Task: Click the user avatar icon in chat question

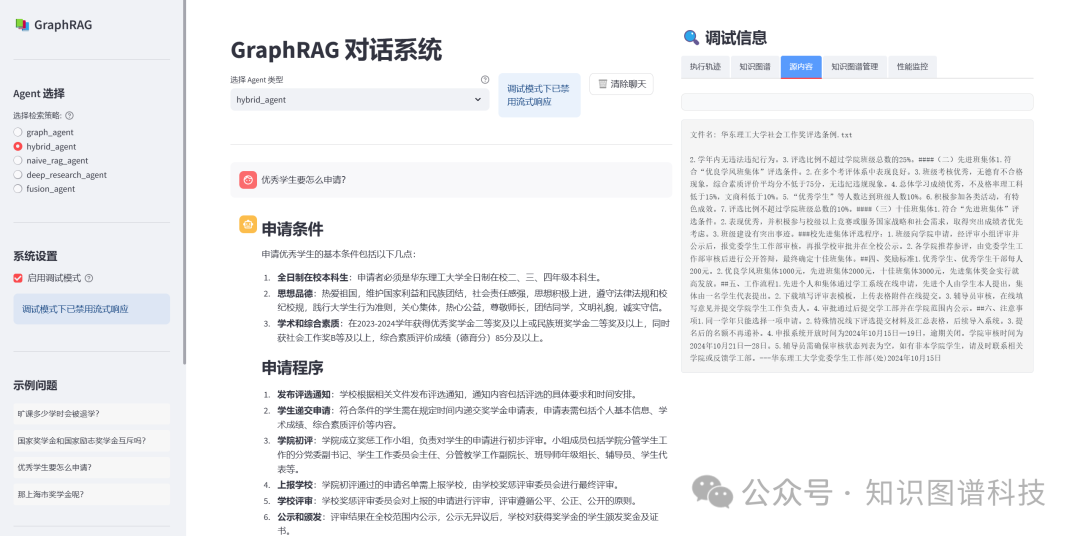Action: pyautogui.click(x=248, y=180)
